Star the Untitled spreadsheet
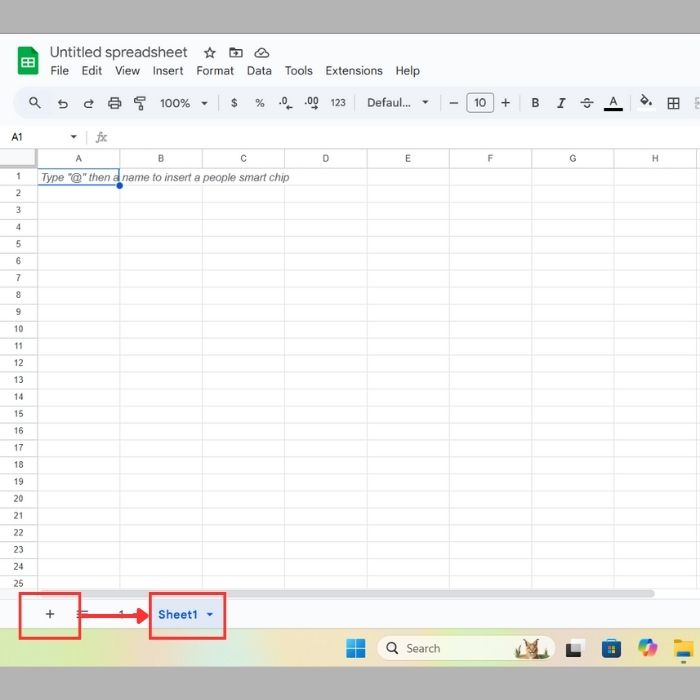This screenshot has width=700, height=700. (x=210, y=53)
